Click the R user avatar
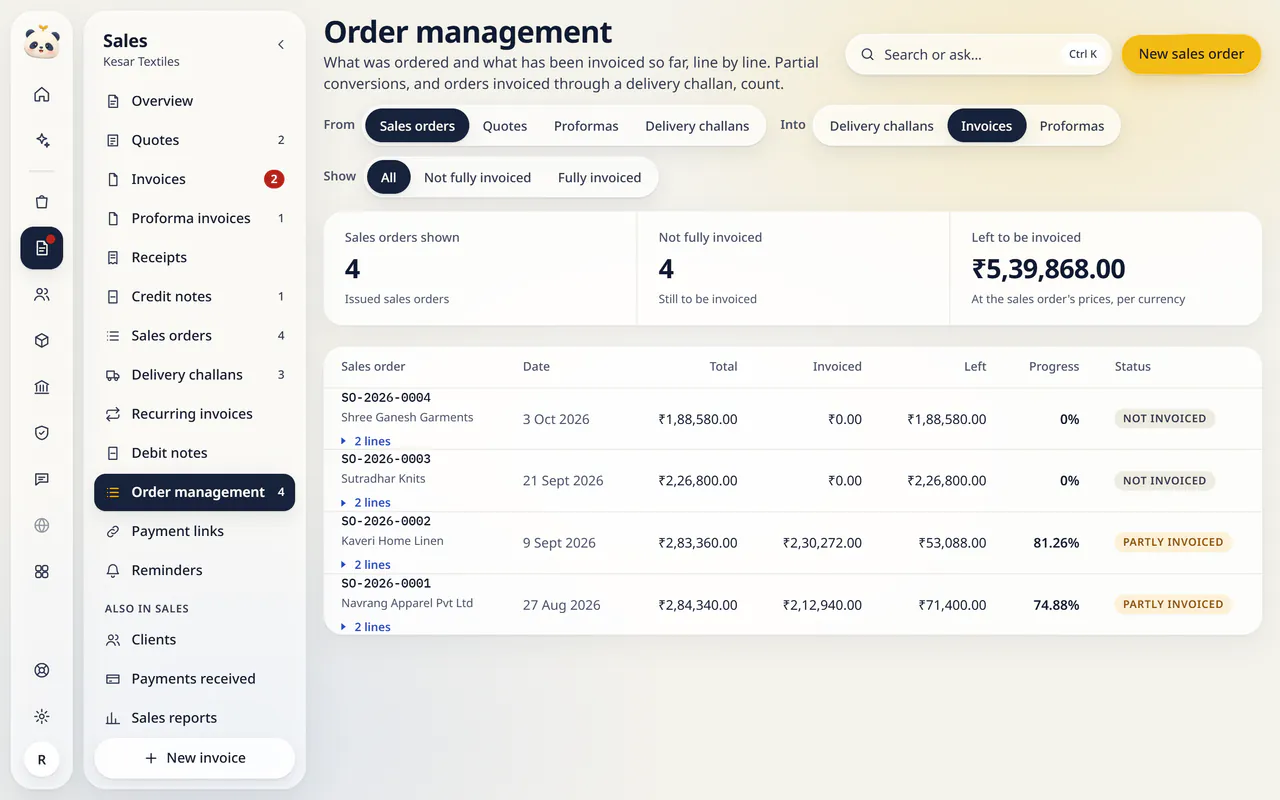Viewport: 1280px width, 800px height. (x=42, y=760)
